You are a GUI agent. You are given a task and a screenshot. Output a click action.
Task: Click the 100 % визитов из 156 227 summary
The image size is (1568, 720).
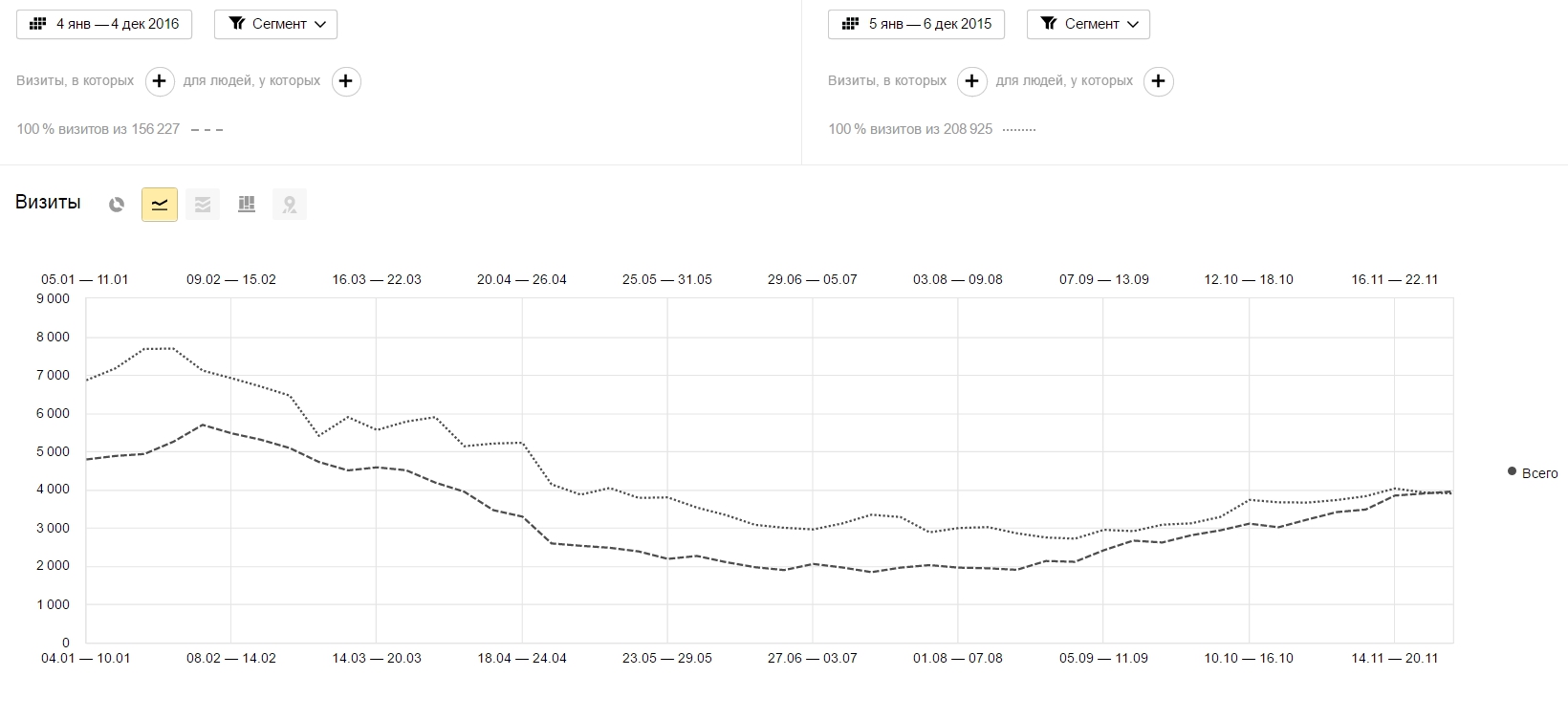[98, 129]
